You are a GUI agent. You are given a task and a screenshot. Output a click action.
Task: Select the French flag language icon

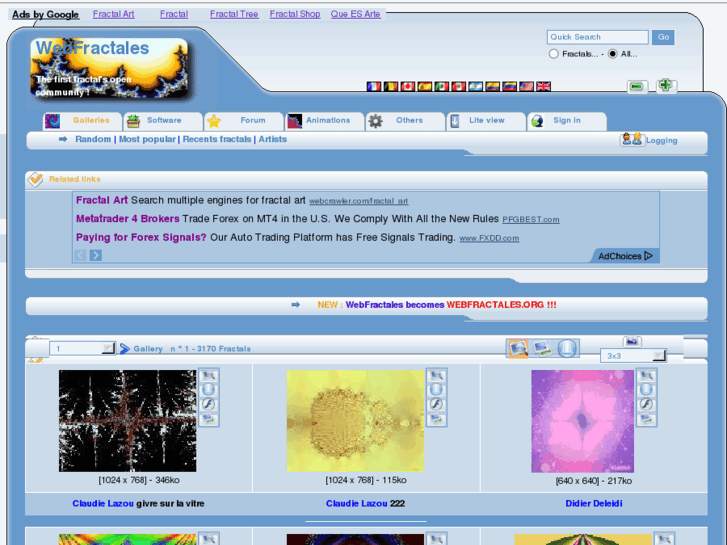click(x=373, y=87)
